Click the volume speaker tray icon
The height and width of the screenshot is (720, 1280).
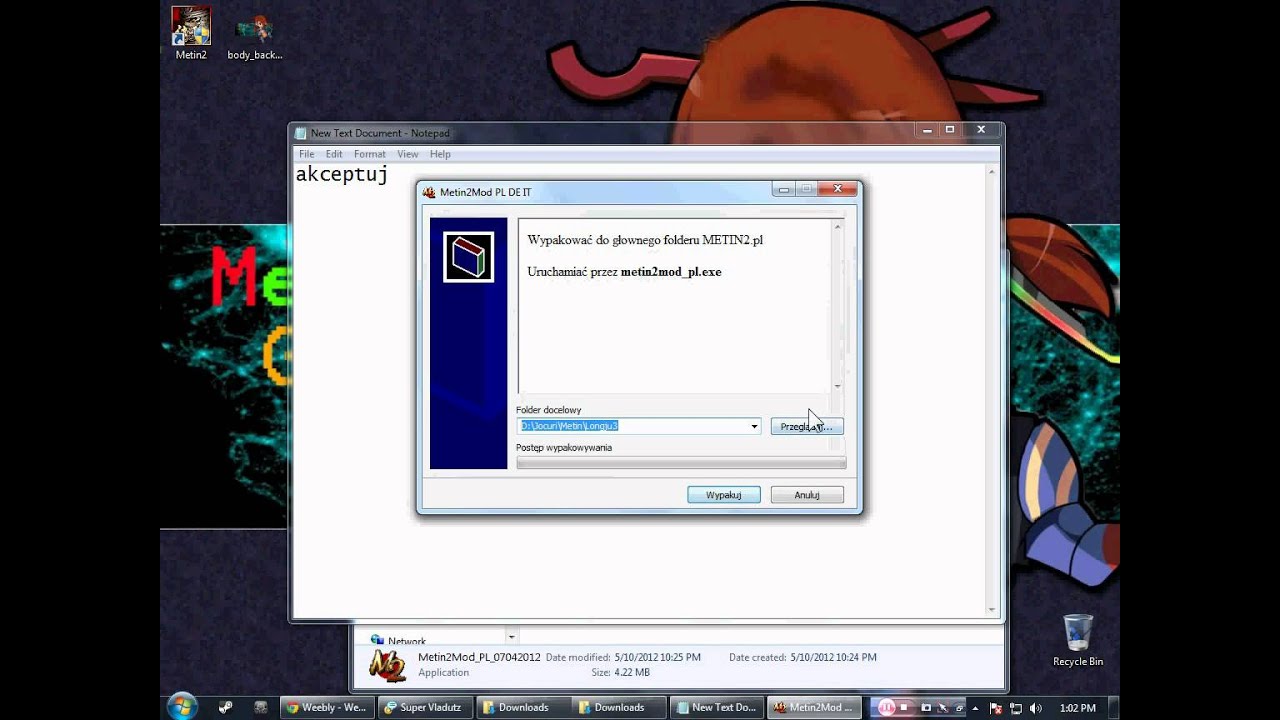pyautogui.click(x=1036, y=708)
